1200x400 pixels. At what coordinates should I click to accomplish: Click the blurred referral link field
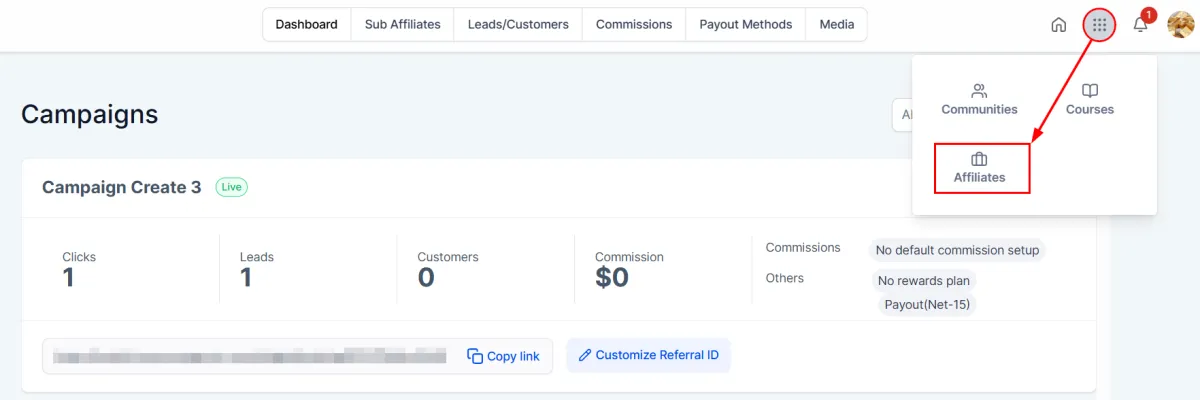(249, 356)
